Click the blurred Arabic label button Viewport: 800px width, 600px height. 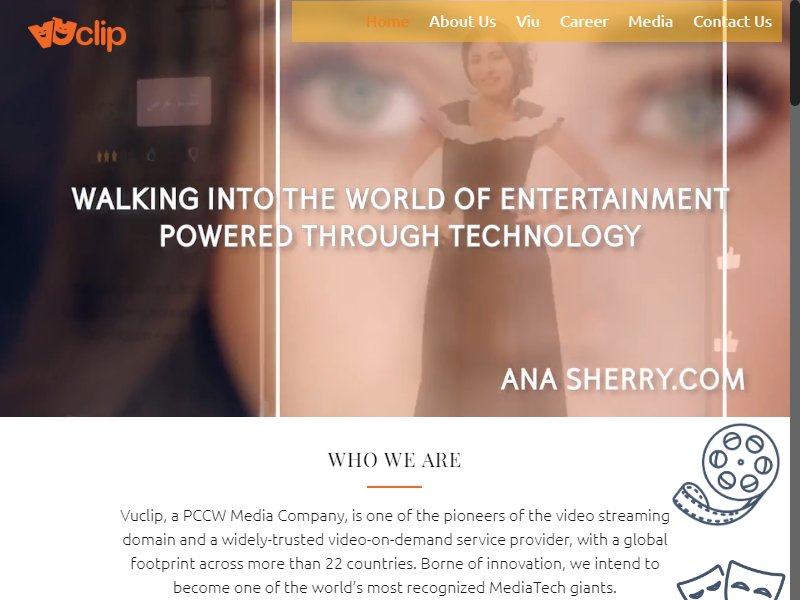pos(174,102)
